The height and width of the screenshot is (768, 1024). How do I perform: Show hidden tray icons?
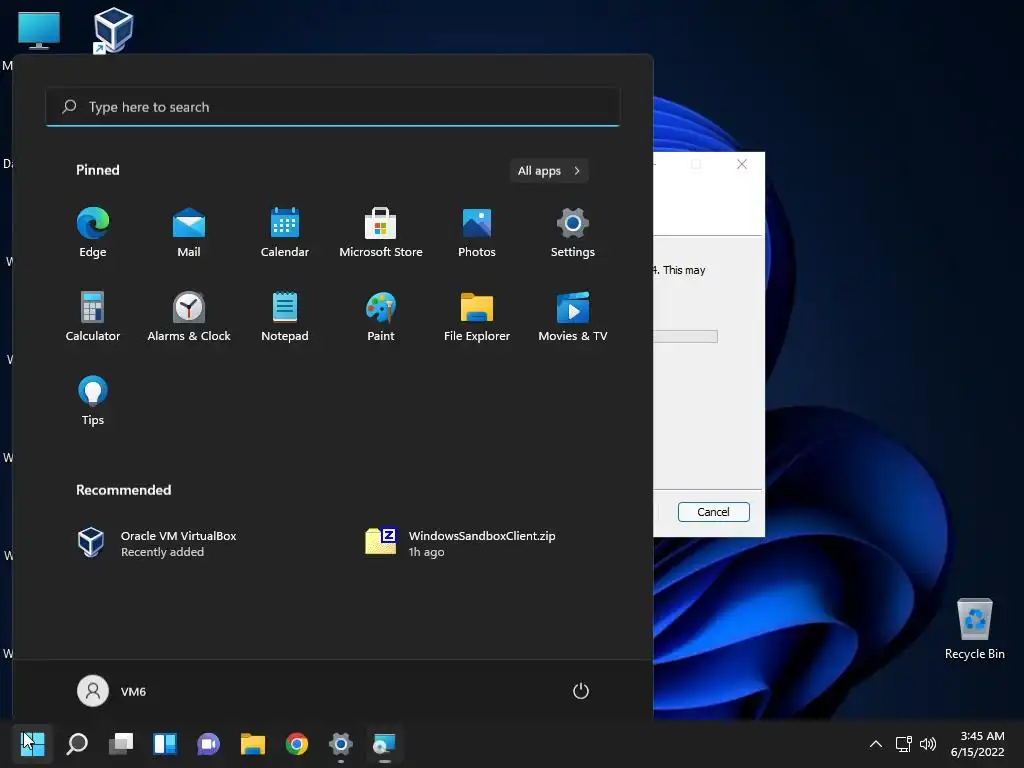876,744
